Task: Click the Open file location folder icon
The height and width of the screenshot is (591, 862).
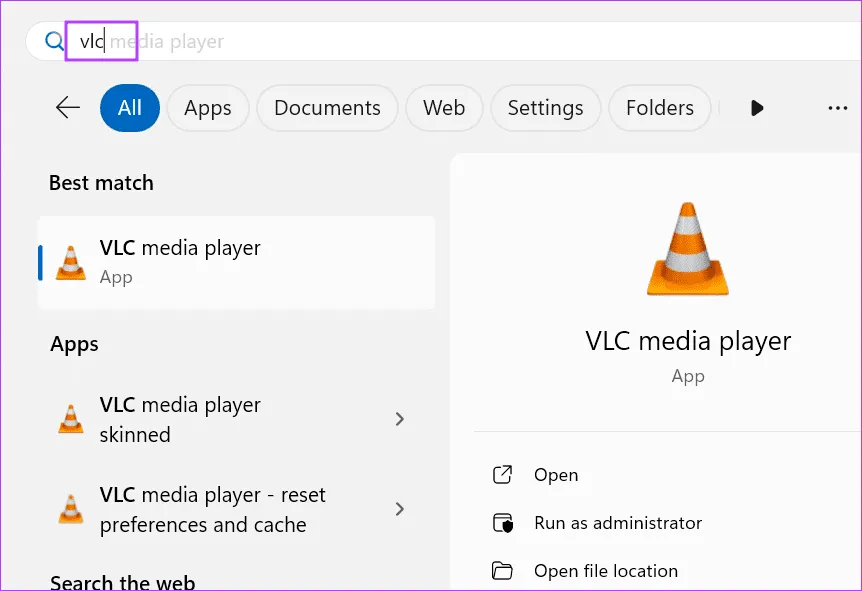Action: coord(502,571)
